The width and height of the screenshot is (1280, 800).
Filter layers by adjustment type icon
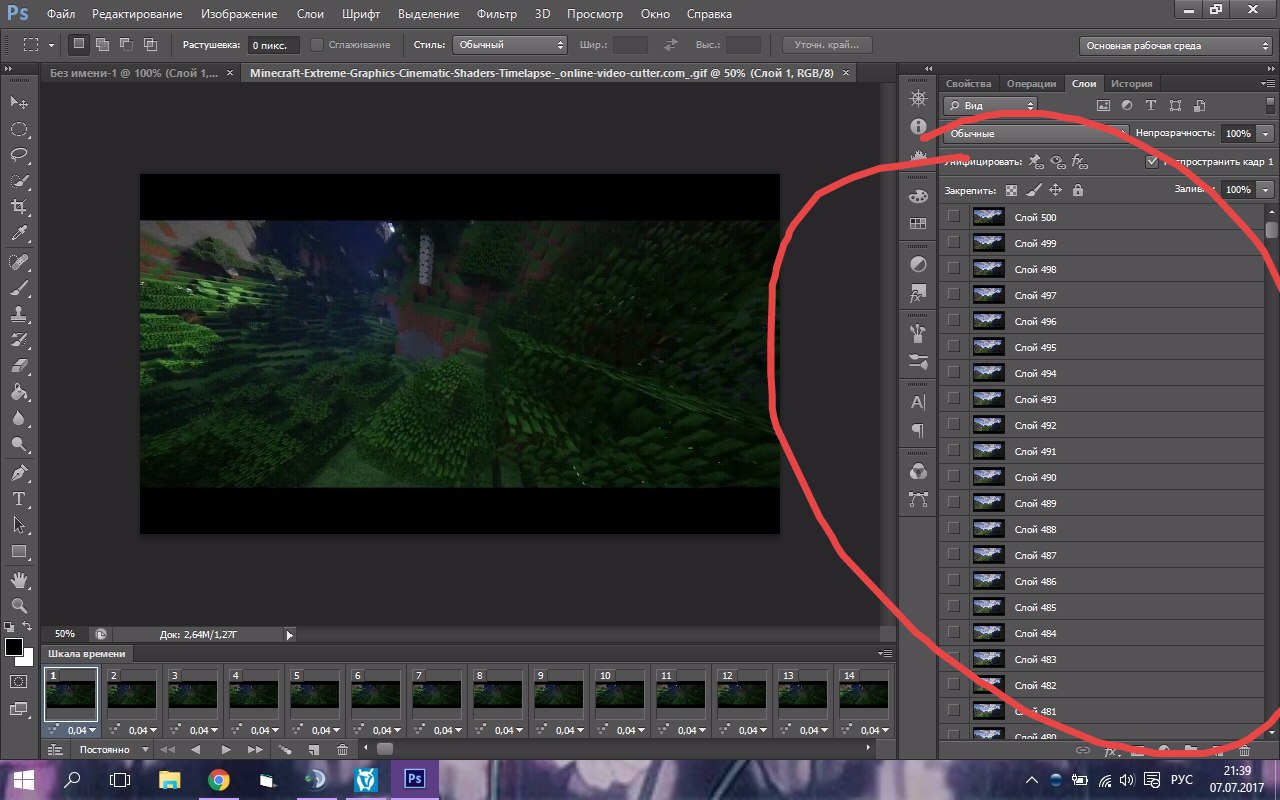coord(1127,105)
